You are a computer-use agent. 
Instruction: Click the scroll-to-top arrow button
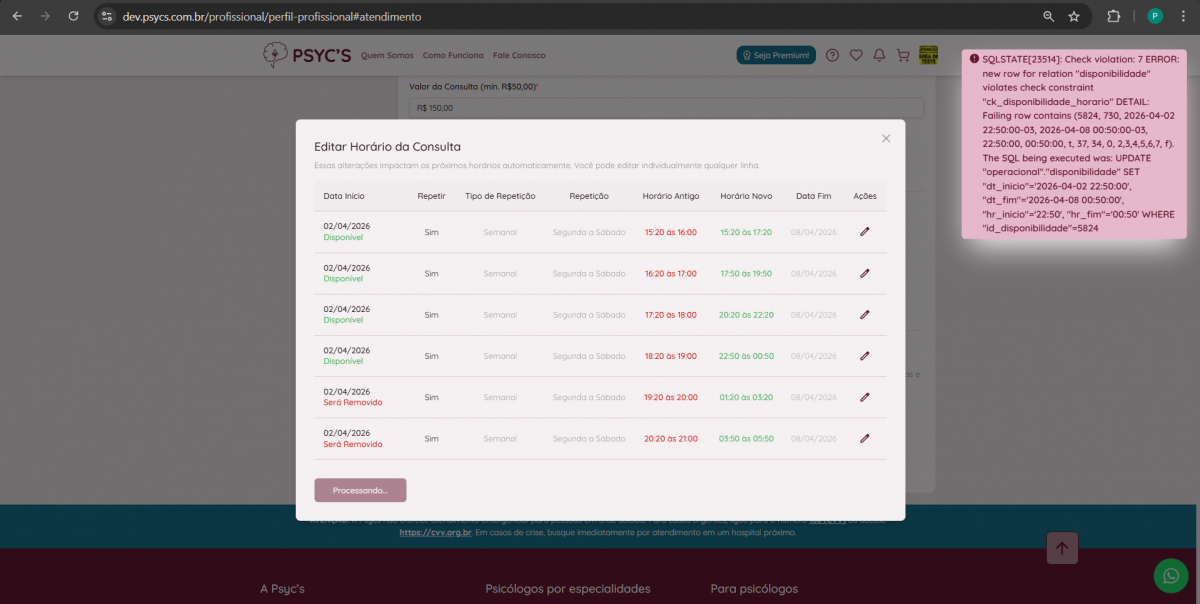[x=1061, y=547]
